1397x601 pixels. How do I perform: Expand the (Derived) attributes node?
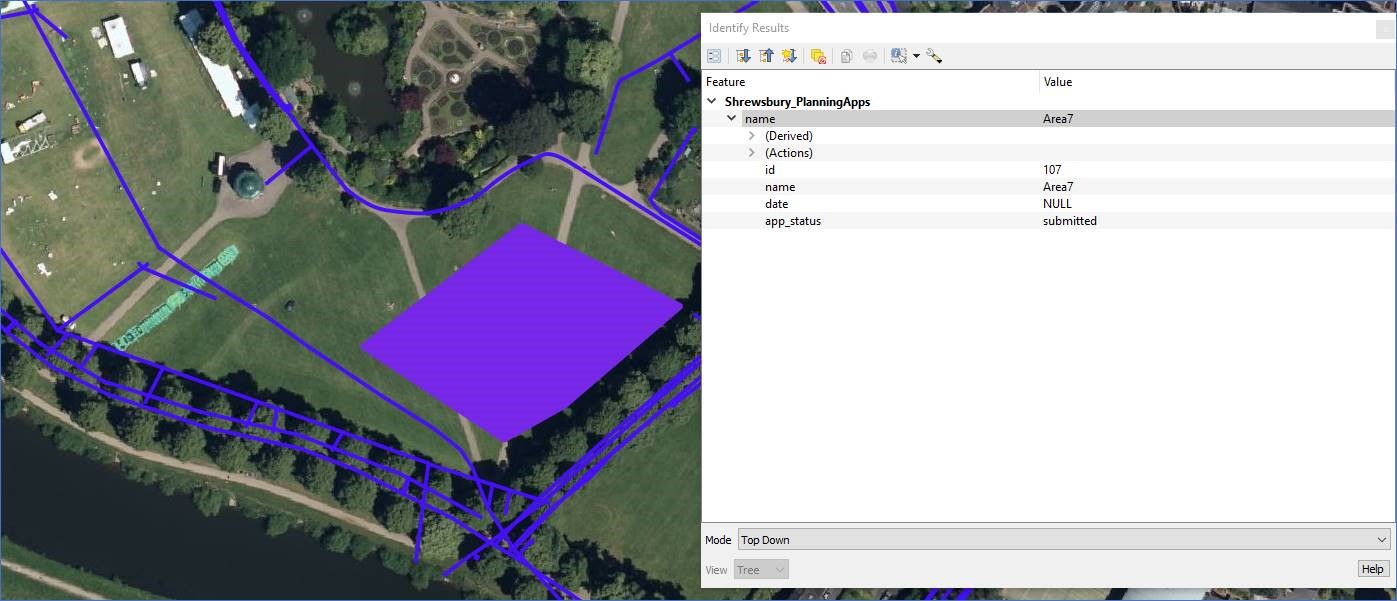click(752, 135)
